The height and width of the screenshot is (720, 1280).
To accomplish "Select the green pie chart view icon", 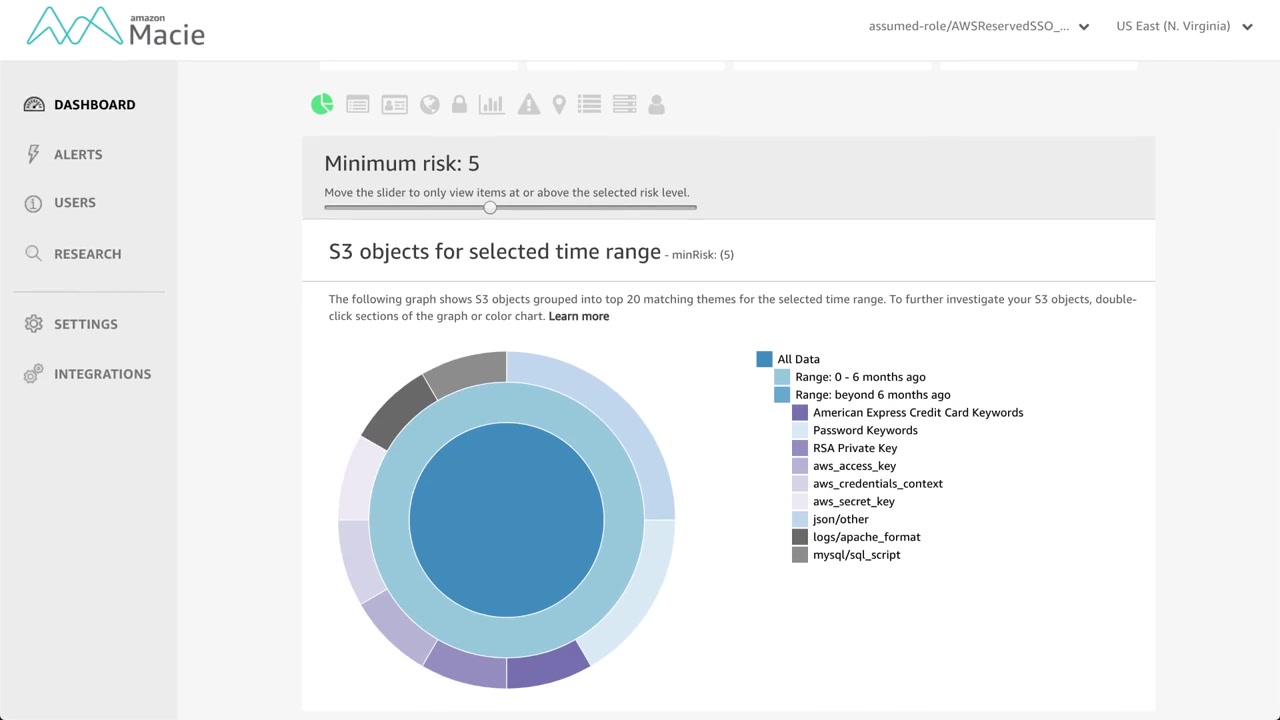I will pos(322,104).
